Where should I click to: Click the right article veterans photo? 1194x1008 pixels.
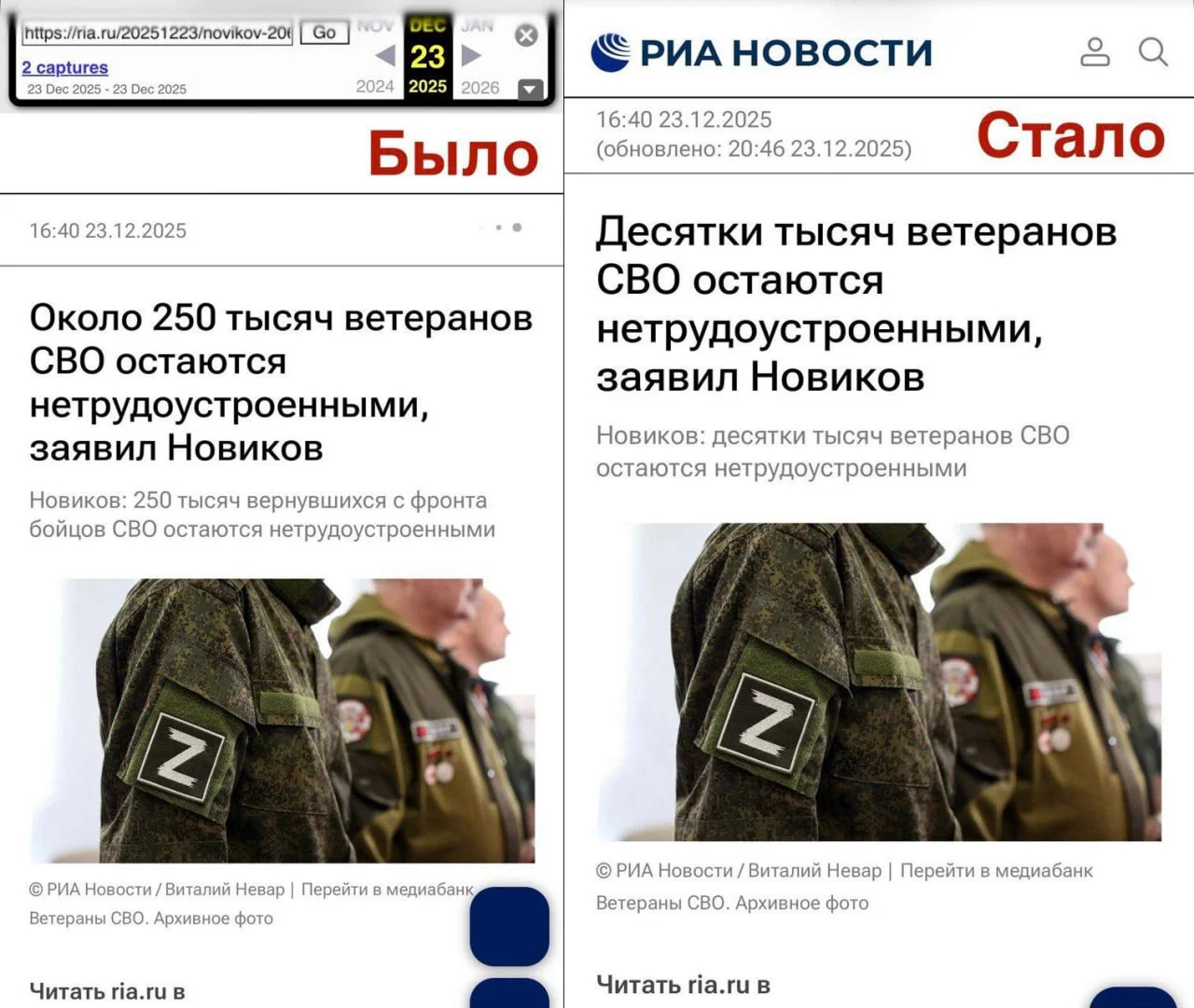coord(879,682)
